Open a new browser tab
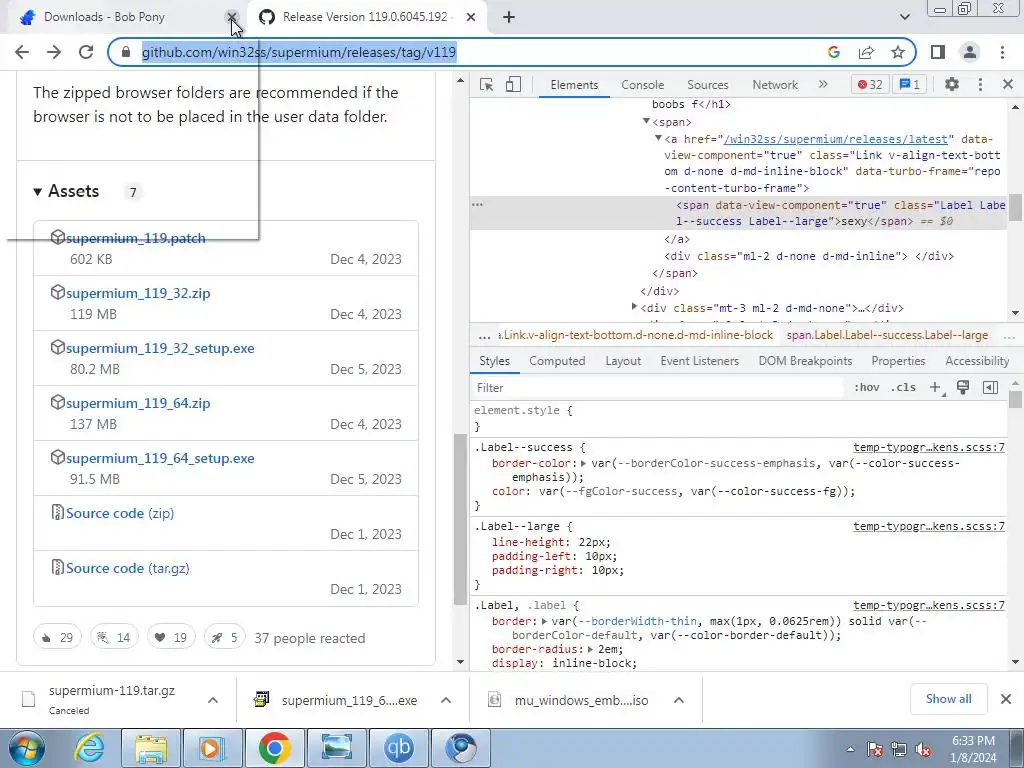The width and height of the screenshot is (1024, 768). (x=509, y=17)
